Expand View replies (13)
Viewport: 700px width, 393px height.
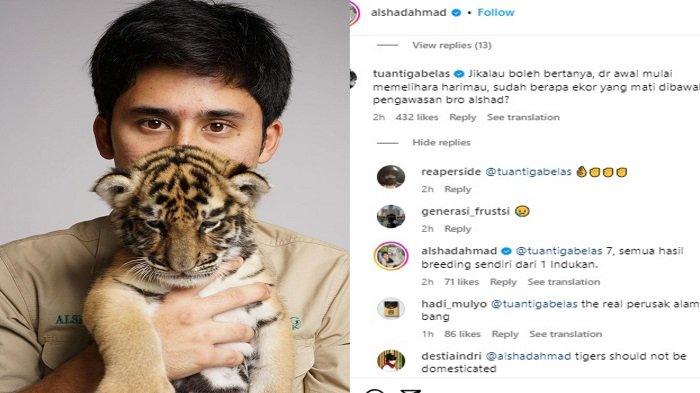(x=452, y=45)
